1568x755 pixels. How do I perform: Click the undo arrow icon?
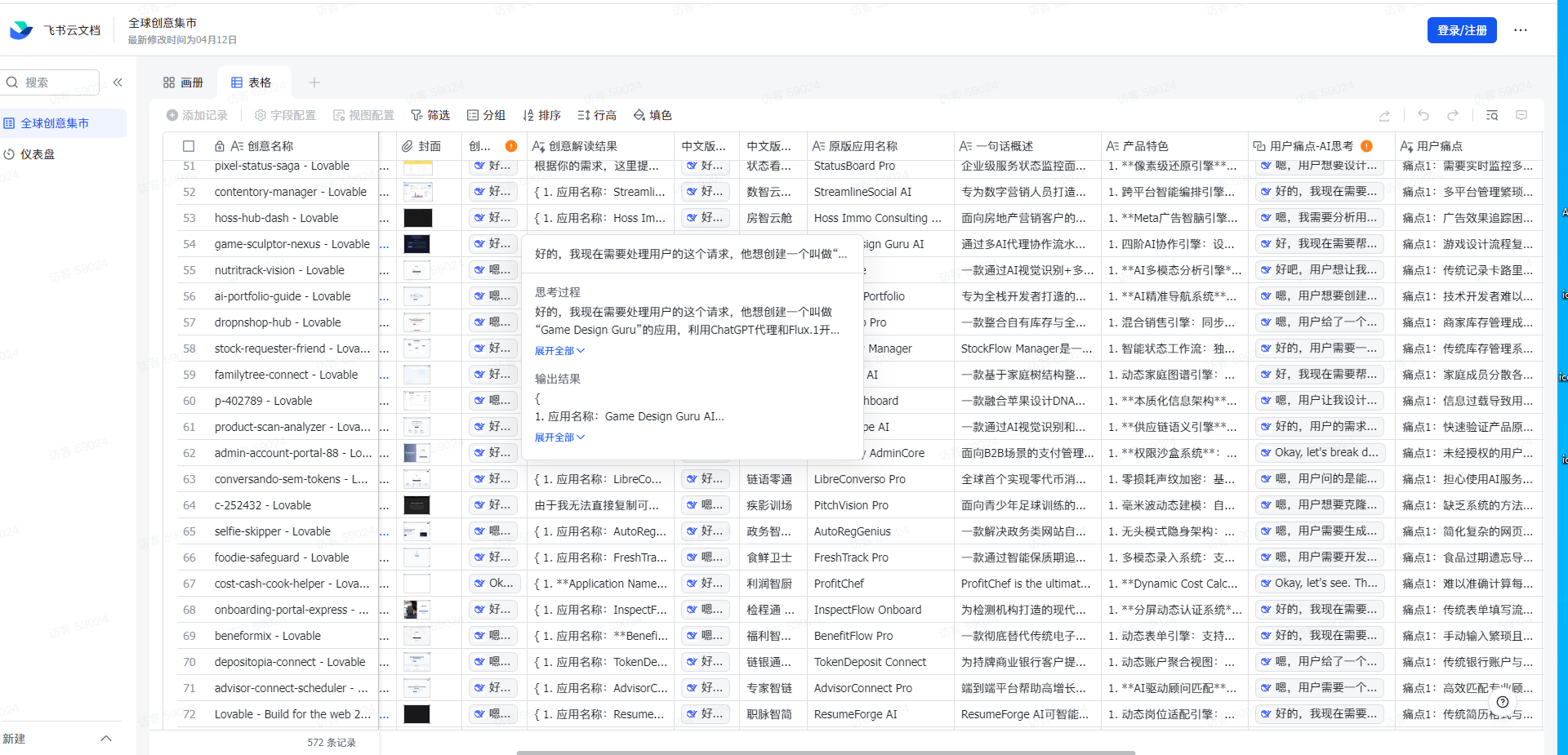coord(1423,115)
